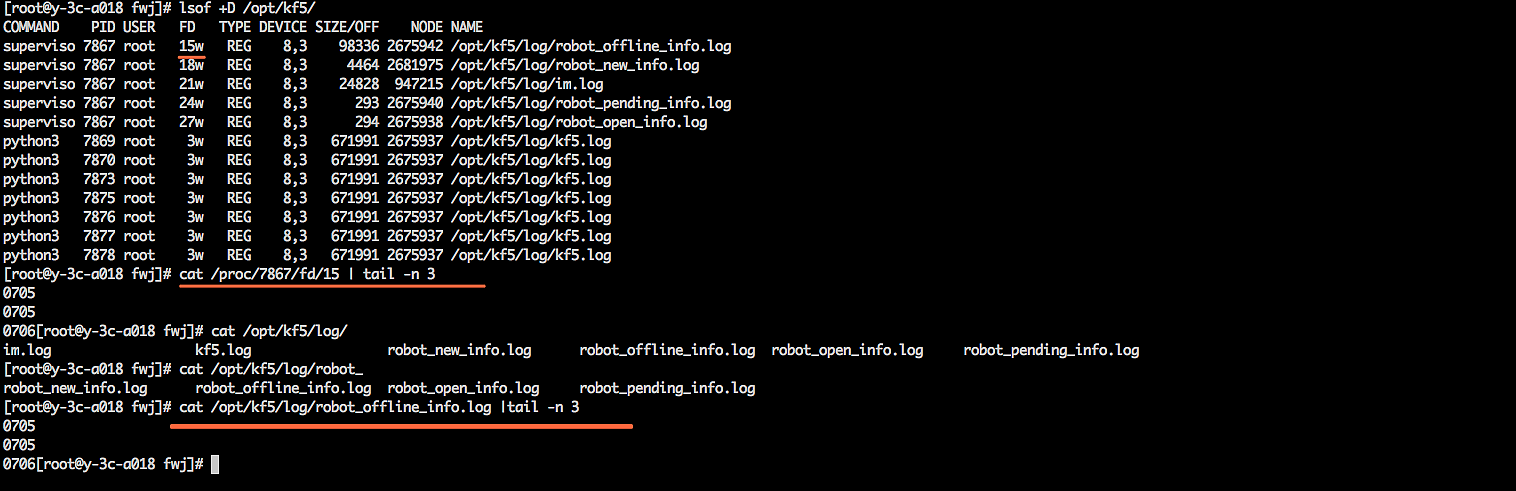Viewport: 1516px width, 491px height.
Task: Click the /opt/kf5/log/im.log path in lsof output
Action: (x=527, y=84)
